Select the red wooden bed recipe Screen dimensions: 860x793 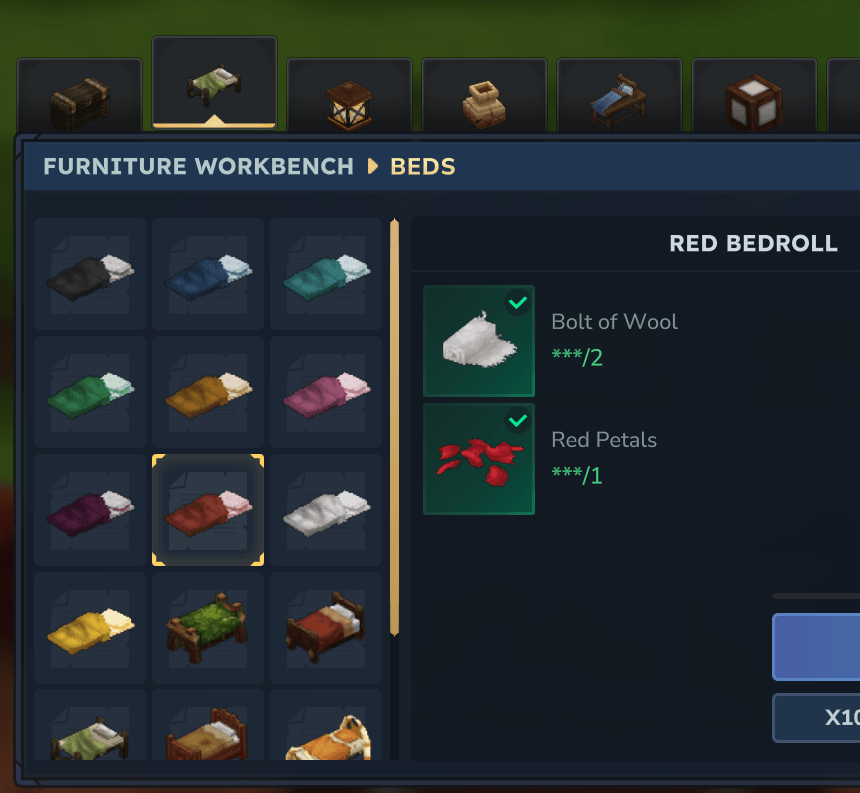(x=326, y=628)
